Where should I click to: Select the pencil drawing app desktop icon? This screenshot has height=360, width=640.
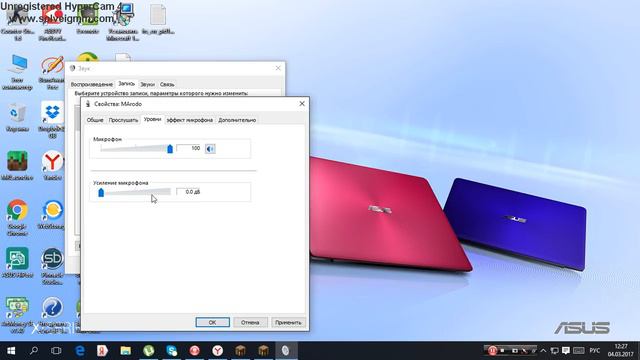pyautogui.click(x=52, y=72)
